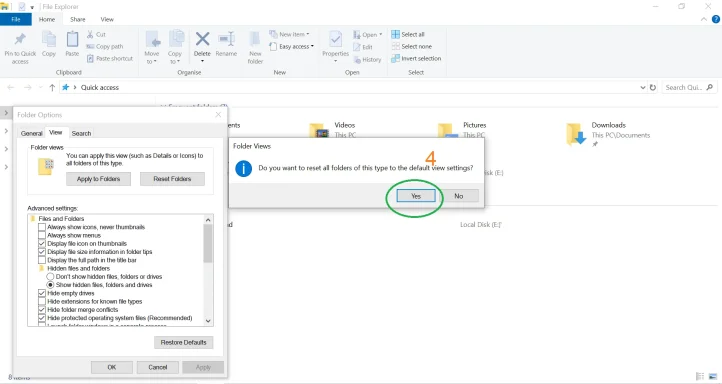722x384 pixels.
Task: Open the Videos folder icon
Action: [320, 131]
